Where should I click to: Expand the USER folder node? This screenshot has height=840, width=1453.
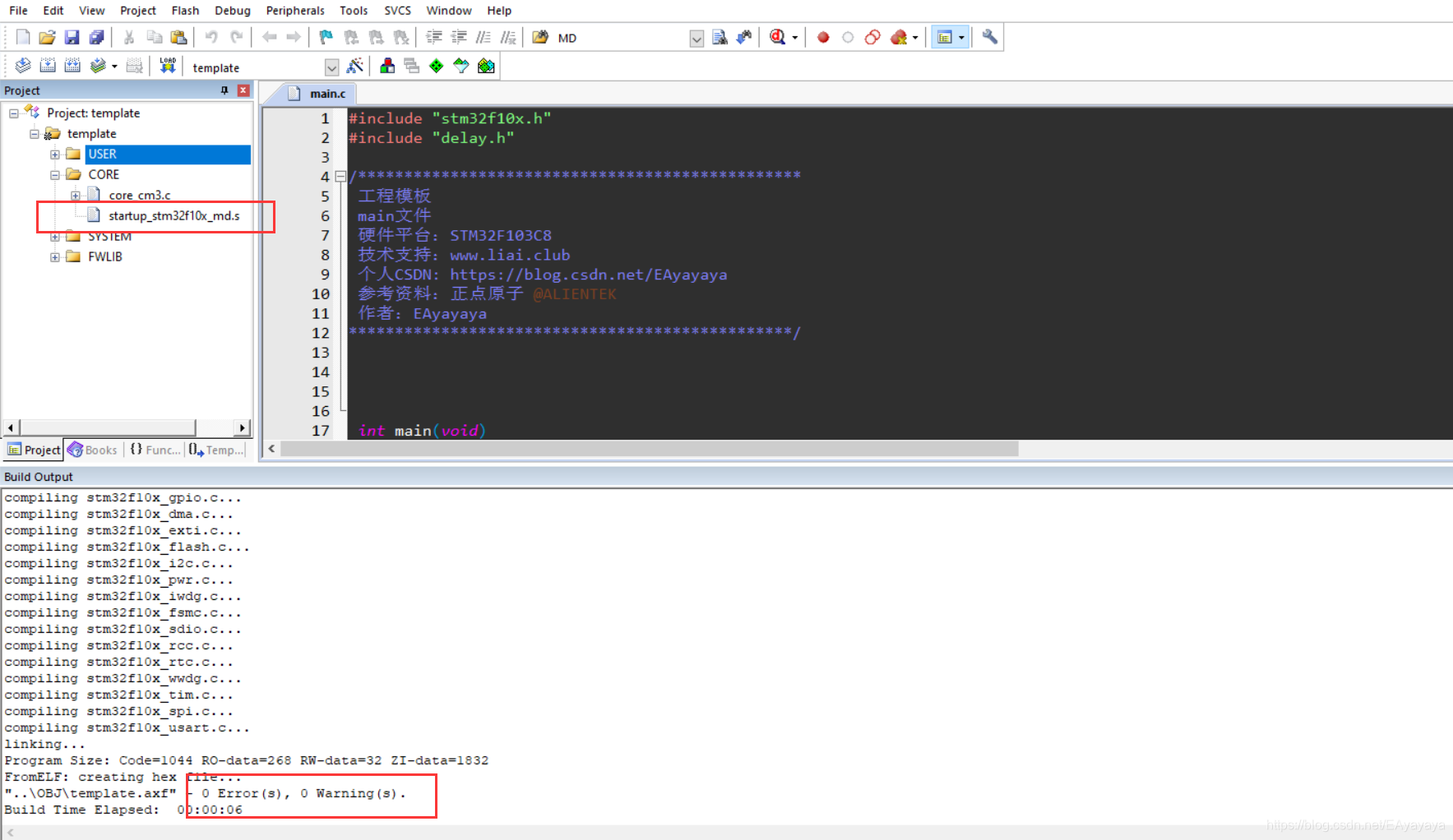55,155
